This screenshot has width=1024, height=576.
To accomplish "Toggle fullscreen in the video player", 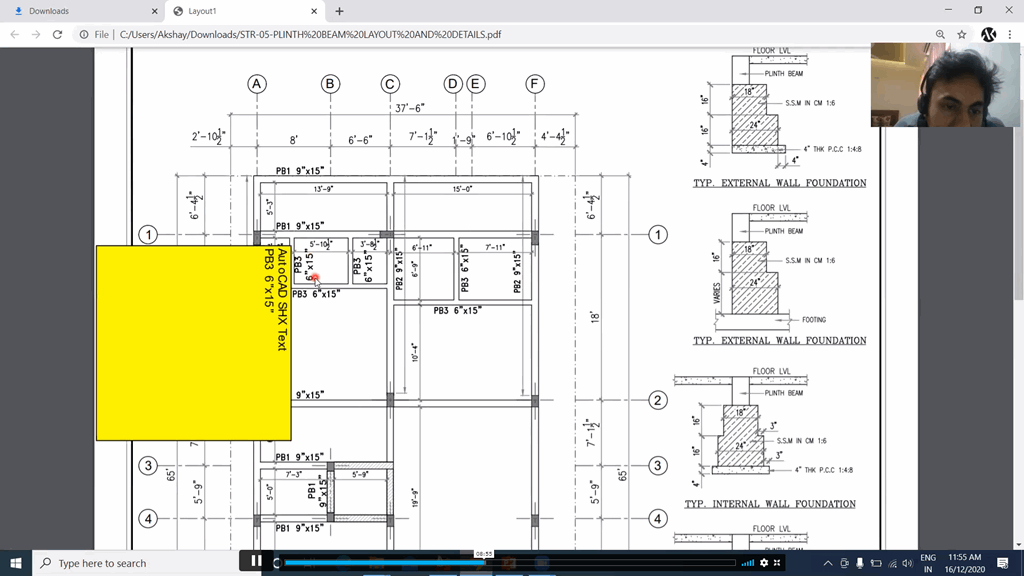I will click(777, 562).
